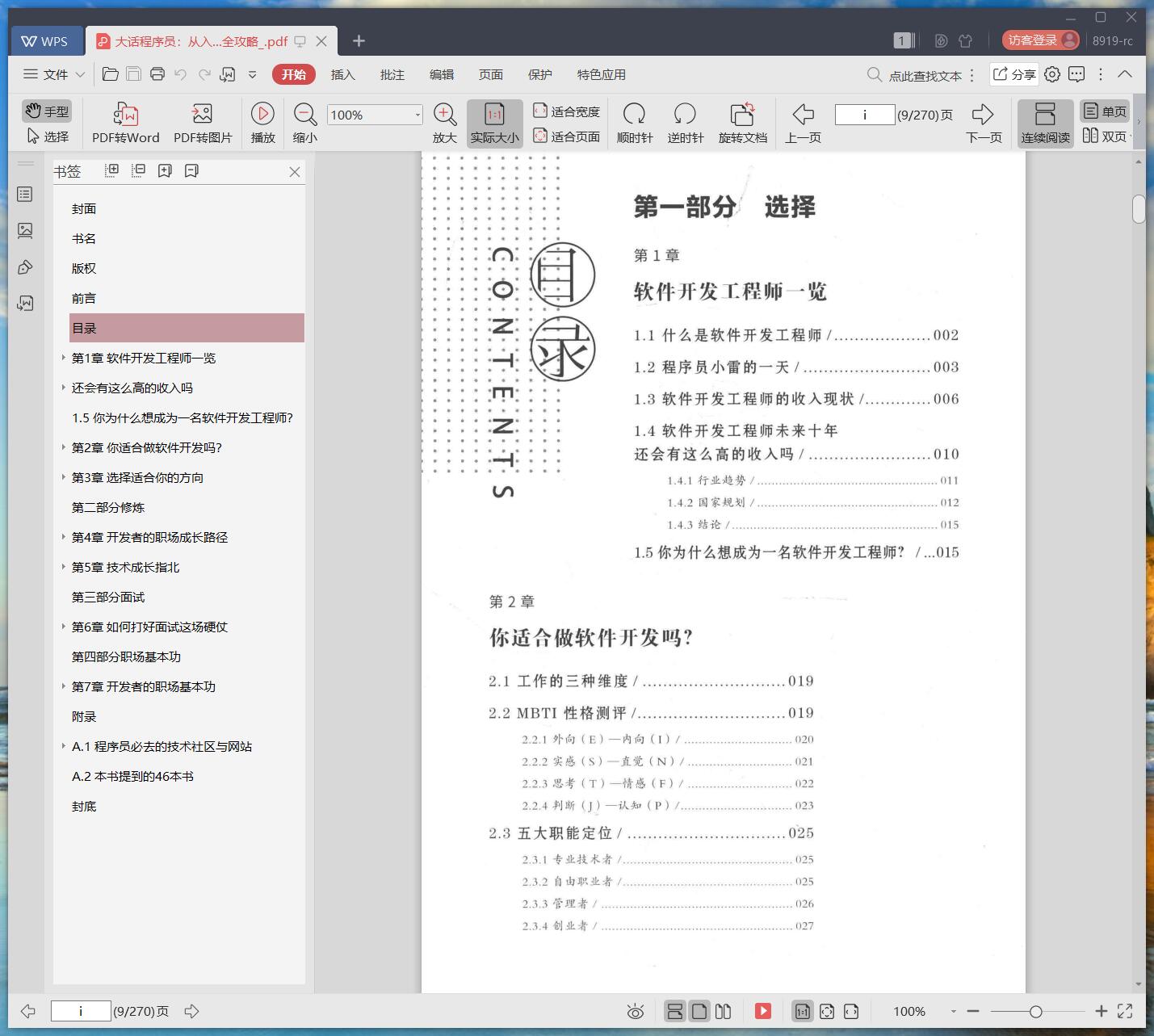Click the print icon

(157, 74)
